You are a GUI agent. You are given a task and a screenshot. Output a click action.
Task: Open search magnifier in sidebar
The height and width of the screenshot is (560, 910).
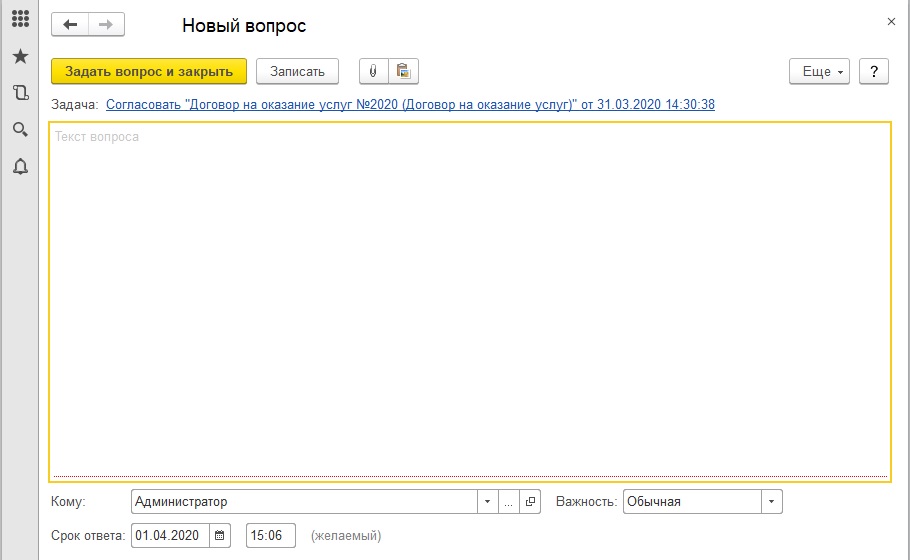click(20, 129)
